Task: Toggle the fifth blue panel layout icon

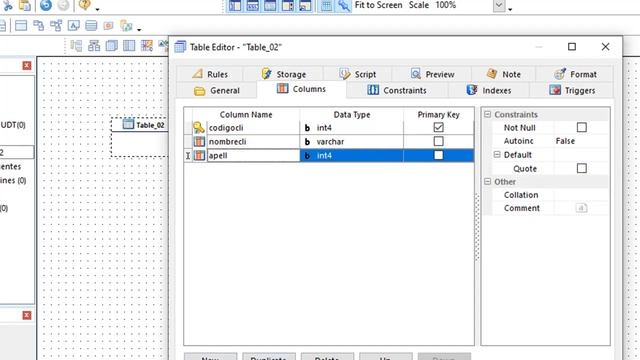Action: 305,5
